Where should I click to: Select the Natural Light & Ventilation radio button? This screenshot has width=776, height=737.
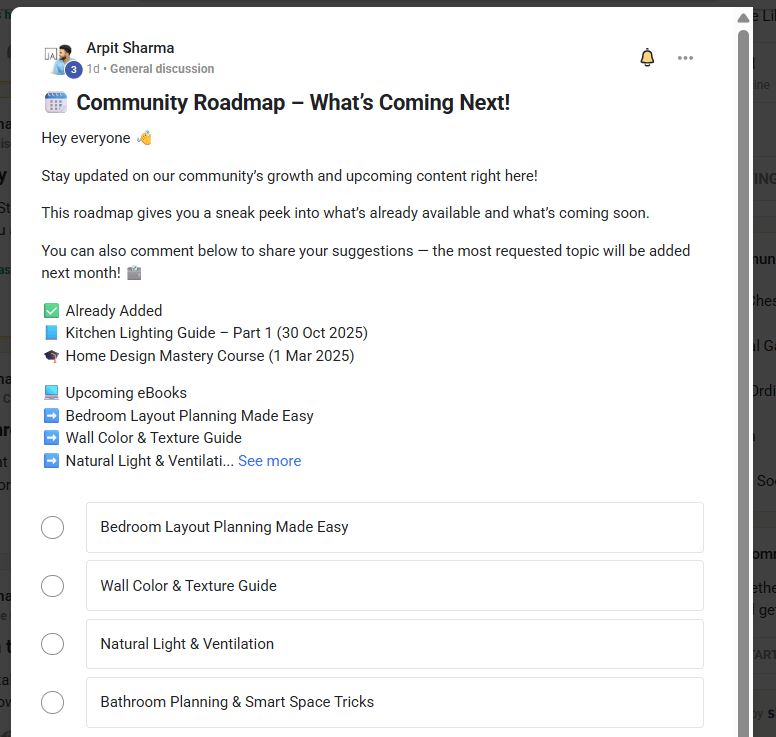53,644
